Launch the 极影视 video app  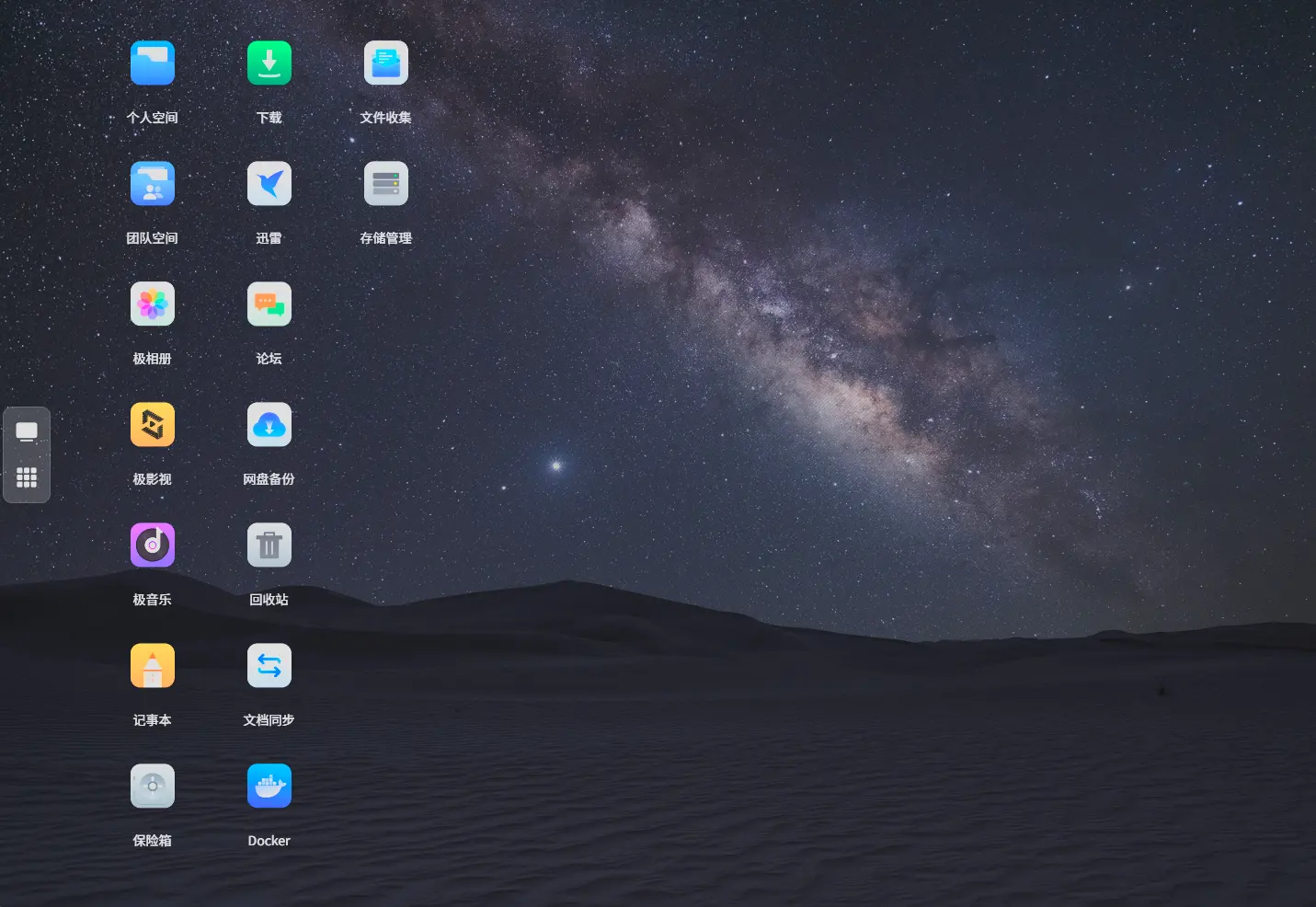(153, 425)
